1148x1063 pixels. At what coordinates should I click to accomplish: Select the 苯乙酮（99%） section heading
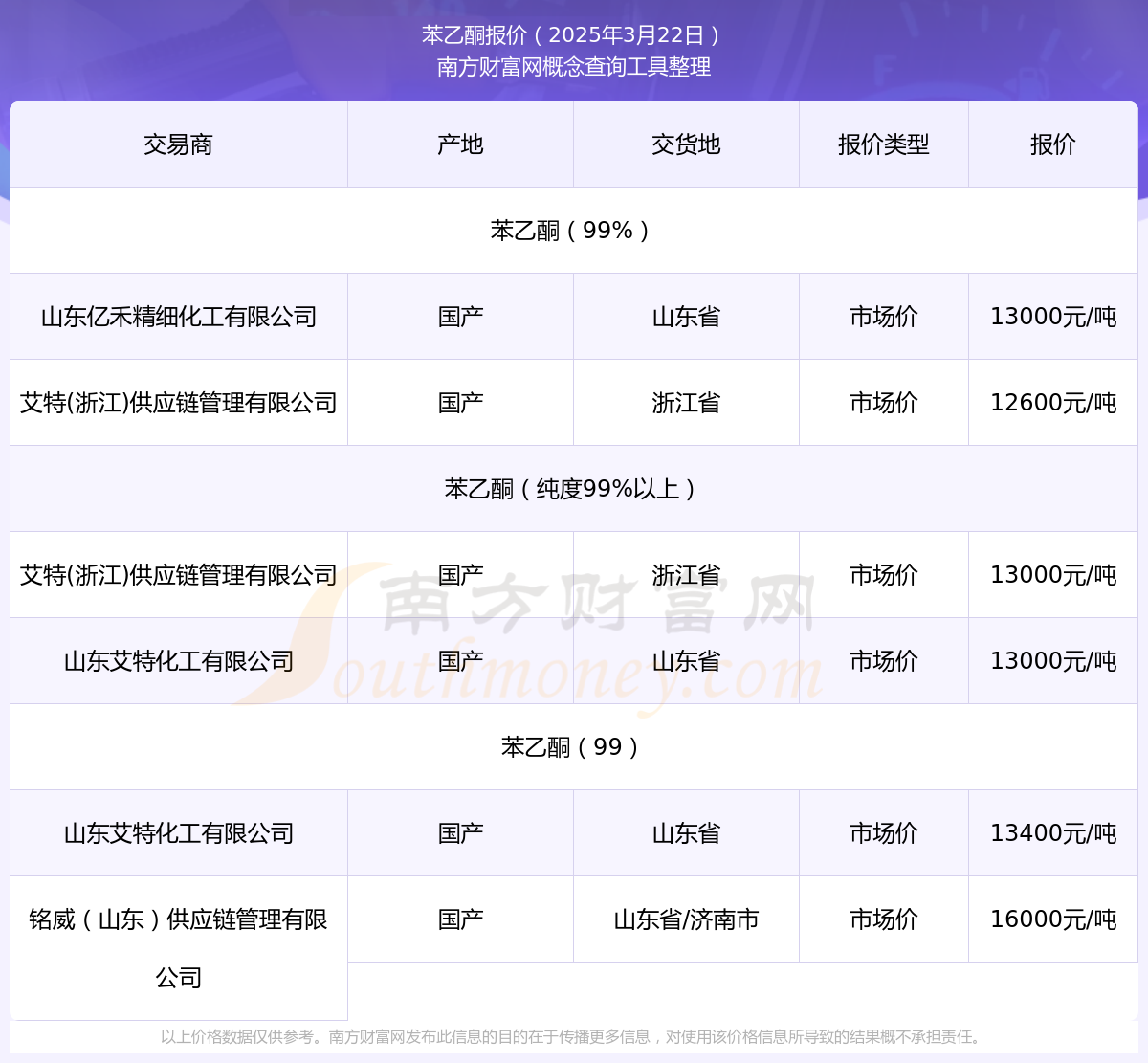(574, 231)
